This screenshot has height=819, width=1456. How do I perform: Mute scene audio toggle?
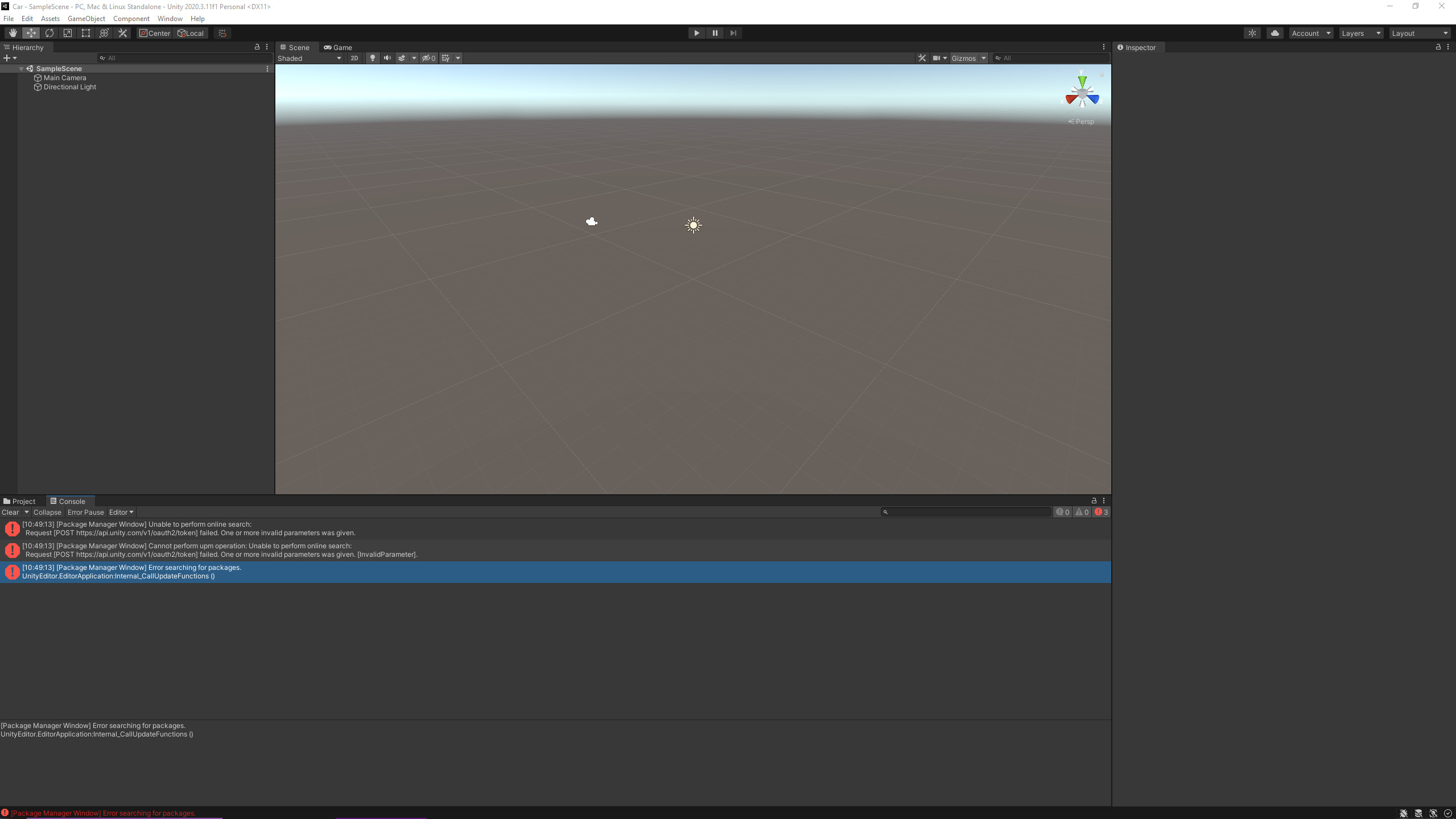tap(387, 58)
